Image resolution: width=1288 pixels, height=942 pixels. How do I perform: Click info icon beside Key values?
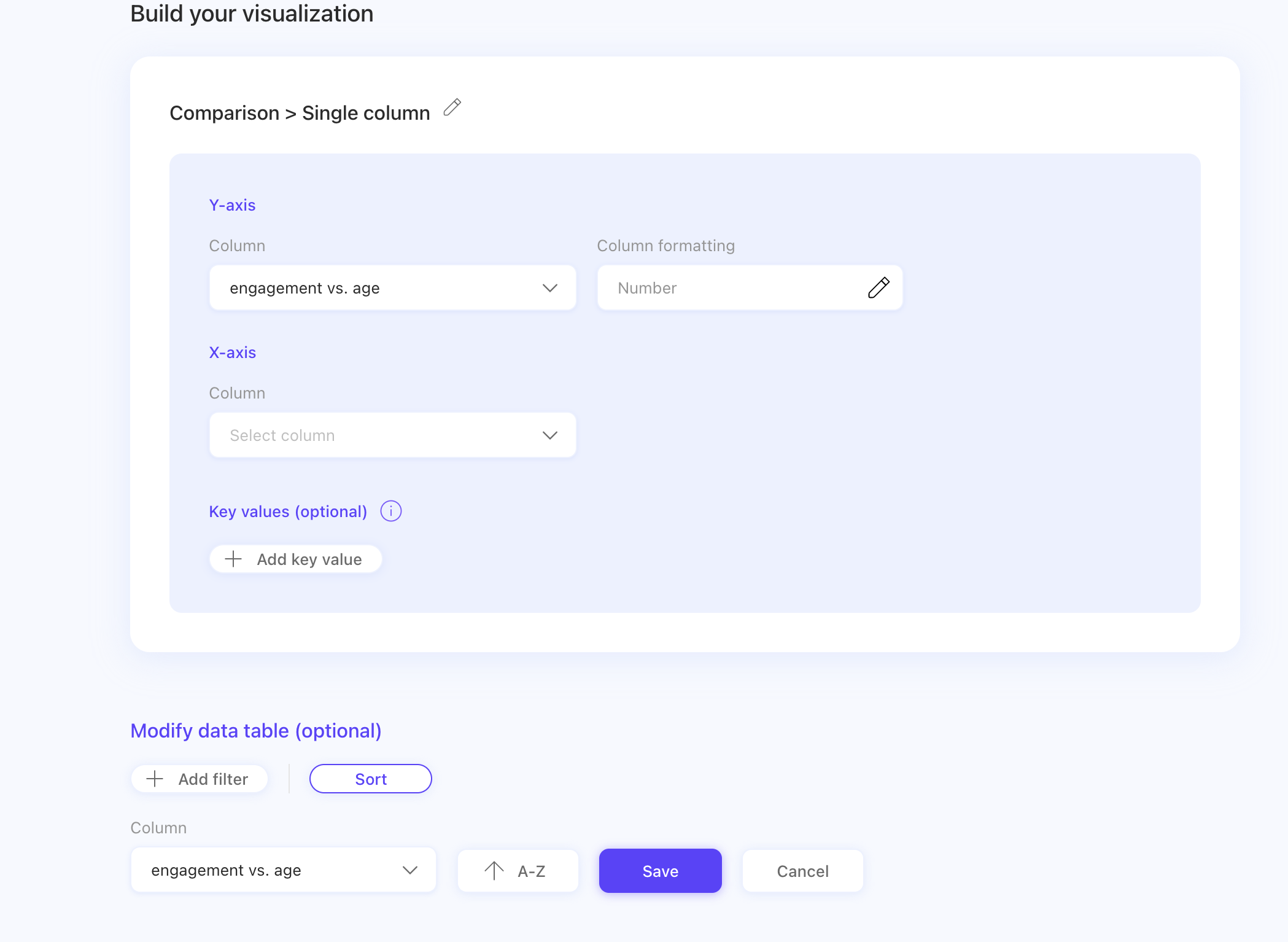coord(390,511)
